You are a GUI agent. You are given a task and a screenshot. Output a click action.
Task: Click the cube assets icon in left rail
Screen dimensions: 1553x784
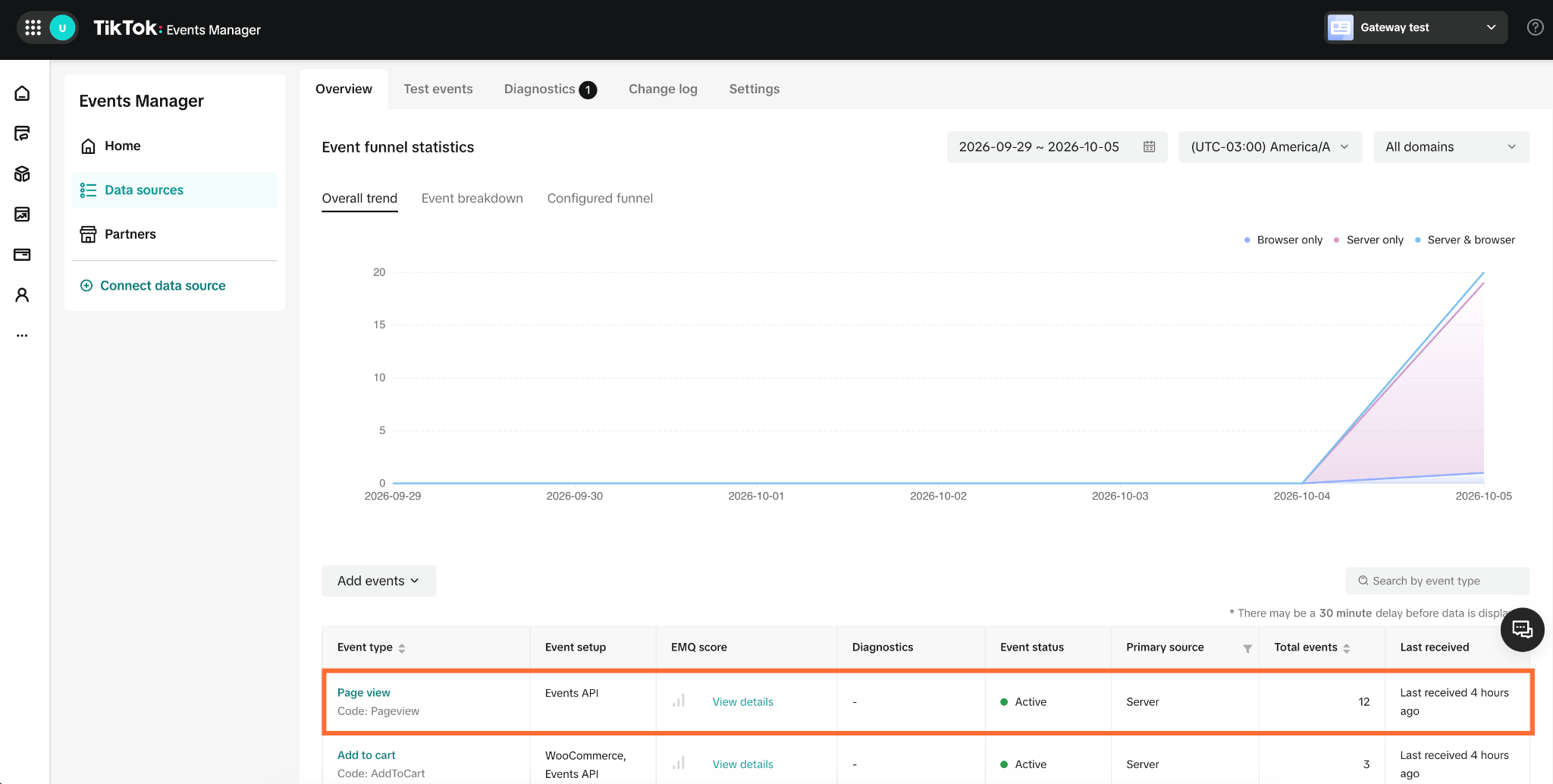22,174
